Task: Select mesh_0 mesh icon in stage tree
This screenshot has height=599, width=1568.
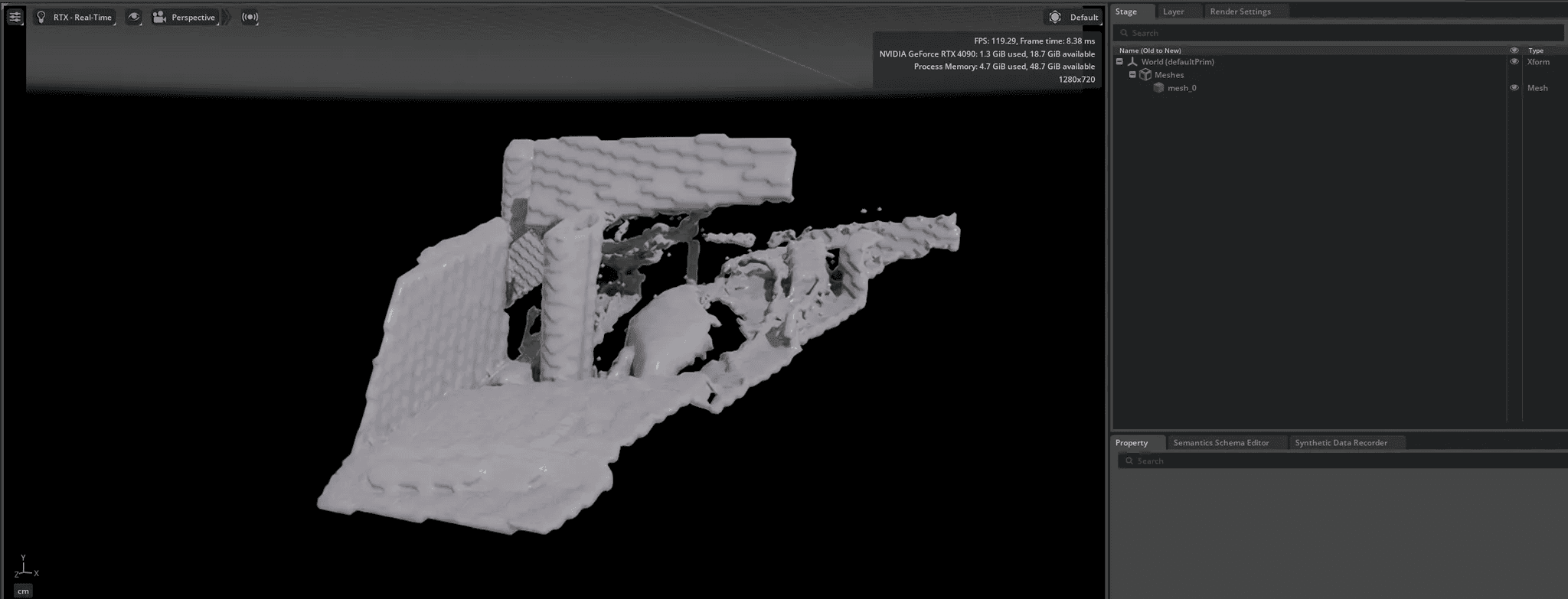Action: tap(1158, 88)
